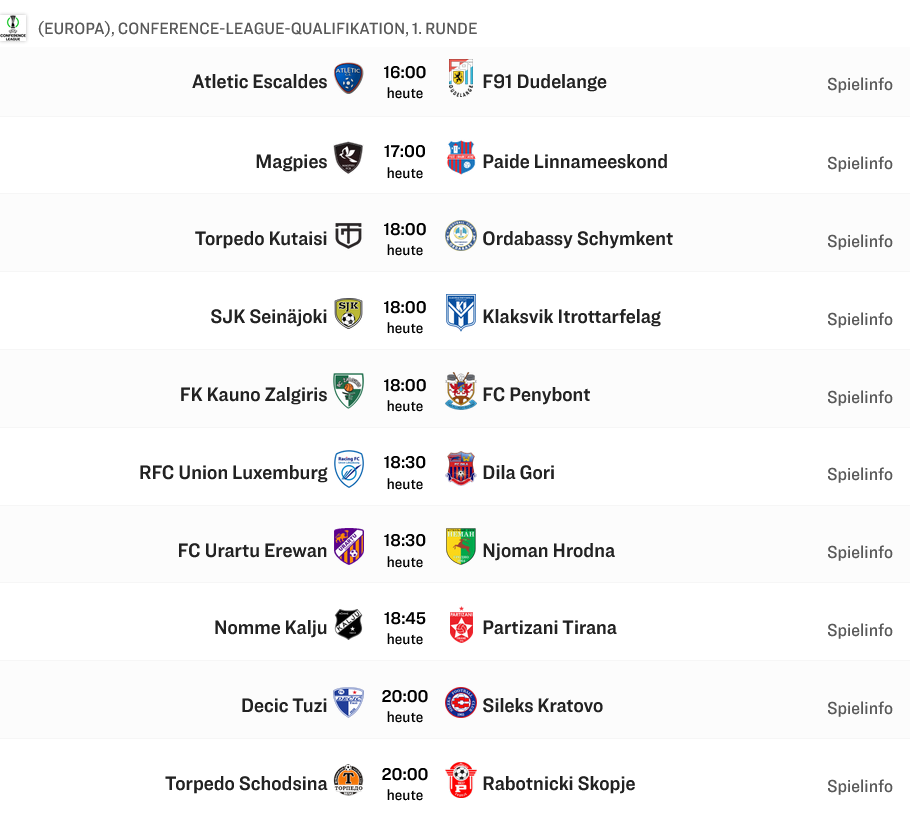This screenshot has height=816, width=910.
Task: Click the Conference League logo in header
Action: point(14,27)
